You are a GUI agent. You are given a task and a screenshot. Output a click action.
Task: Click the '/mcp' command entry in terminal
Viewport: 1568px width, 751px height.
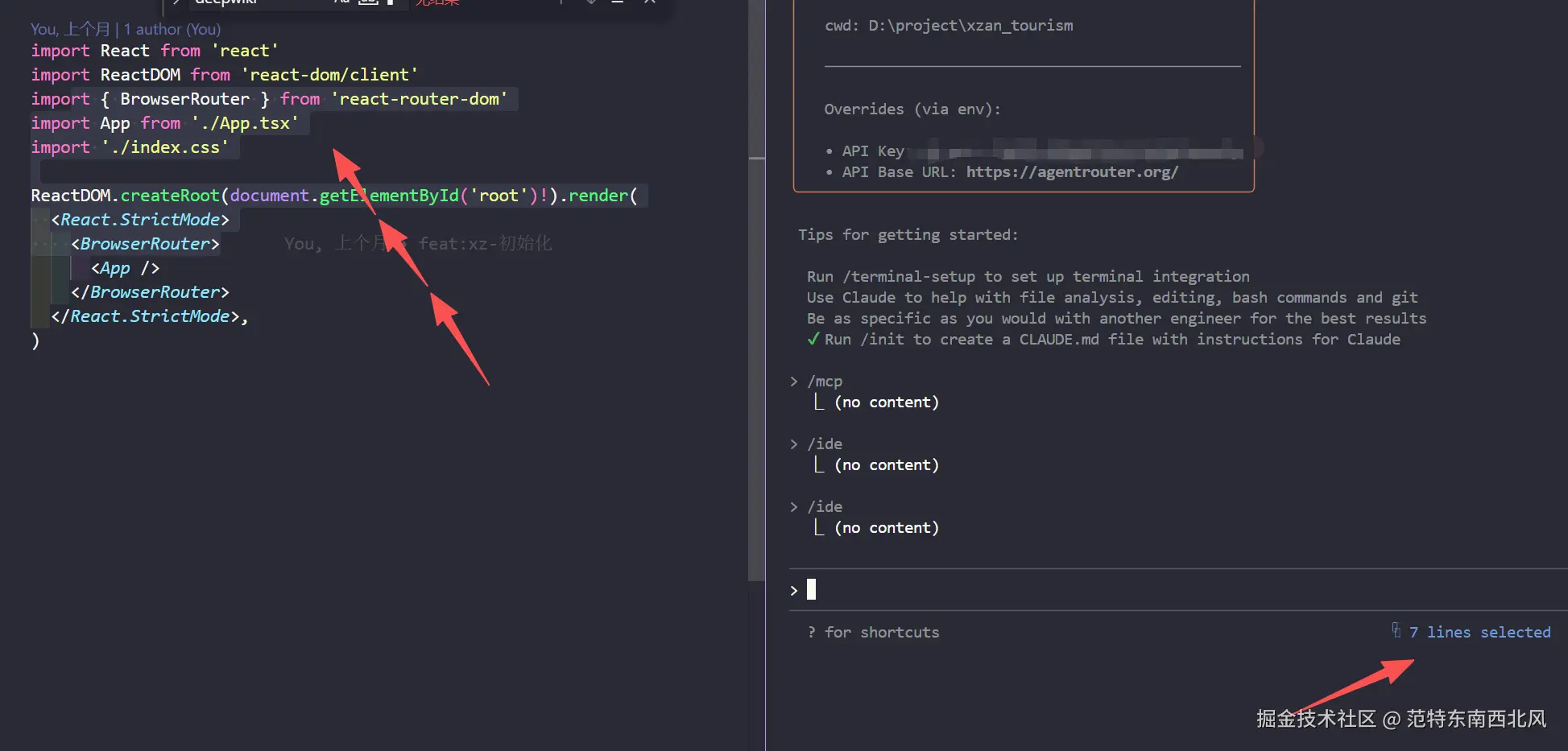point(825,381)
